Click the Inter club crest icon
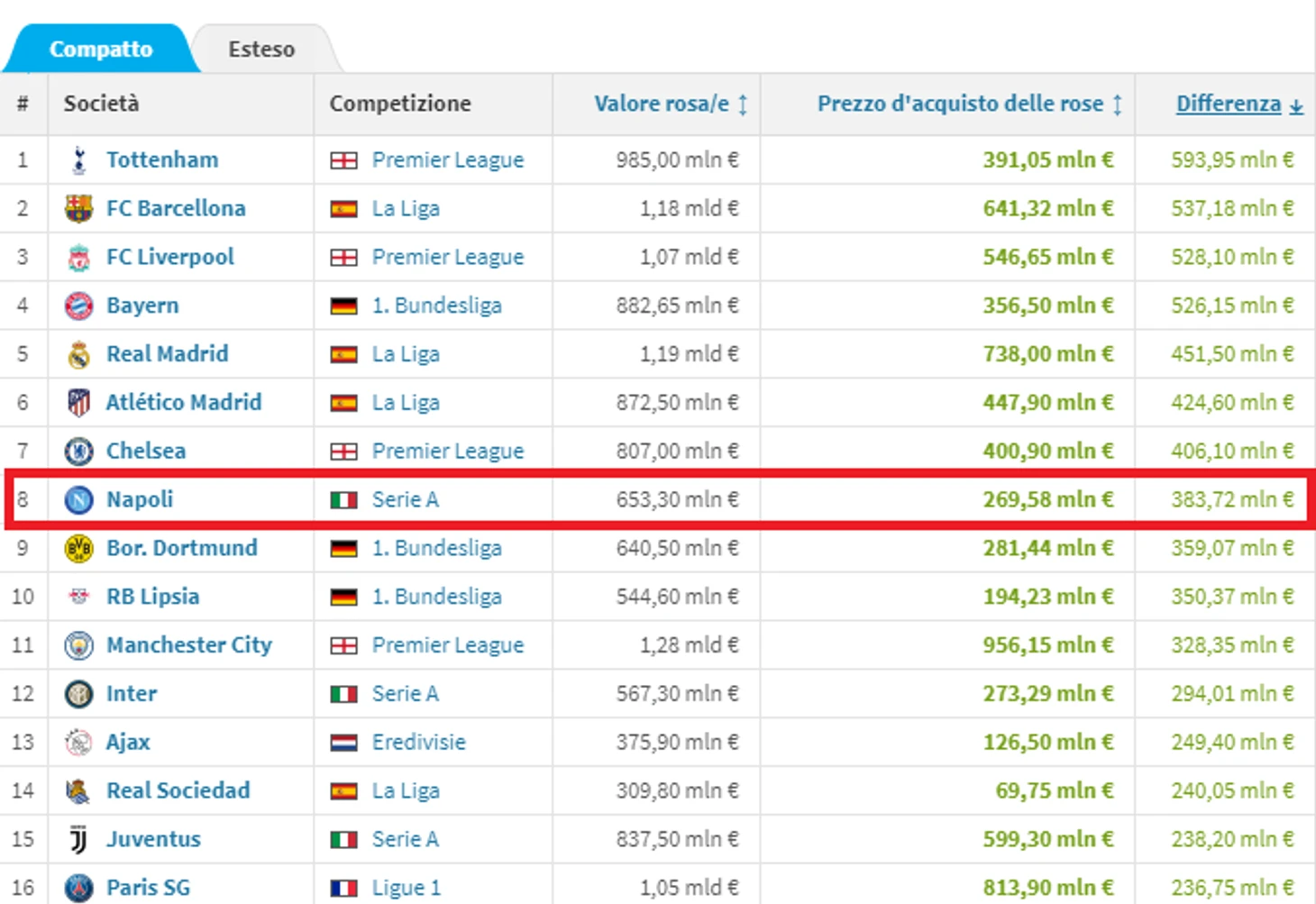The height and width of the screenshot is (904, 1316). 79,694
